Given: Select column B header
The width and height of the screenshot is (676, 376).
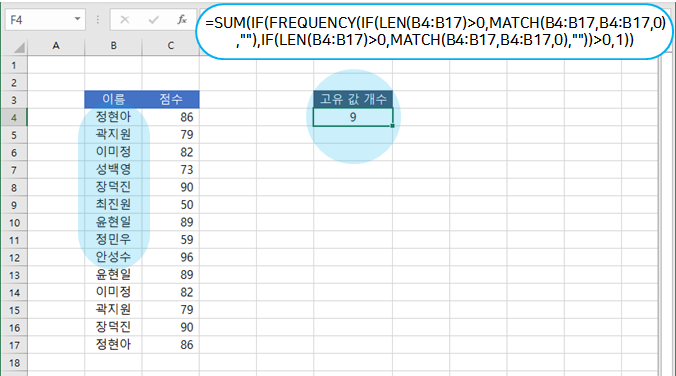Looking at the screenshot, I should 113,46.
